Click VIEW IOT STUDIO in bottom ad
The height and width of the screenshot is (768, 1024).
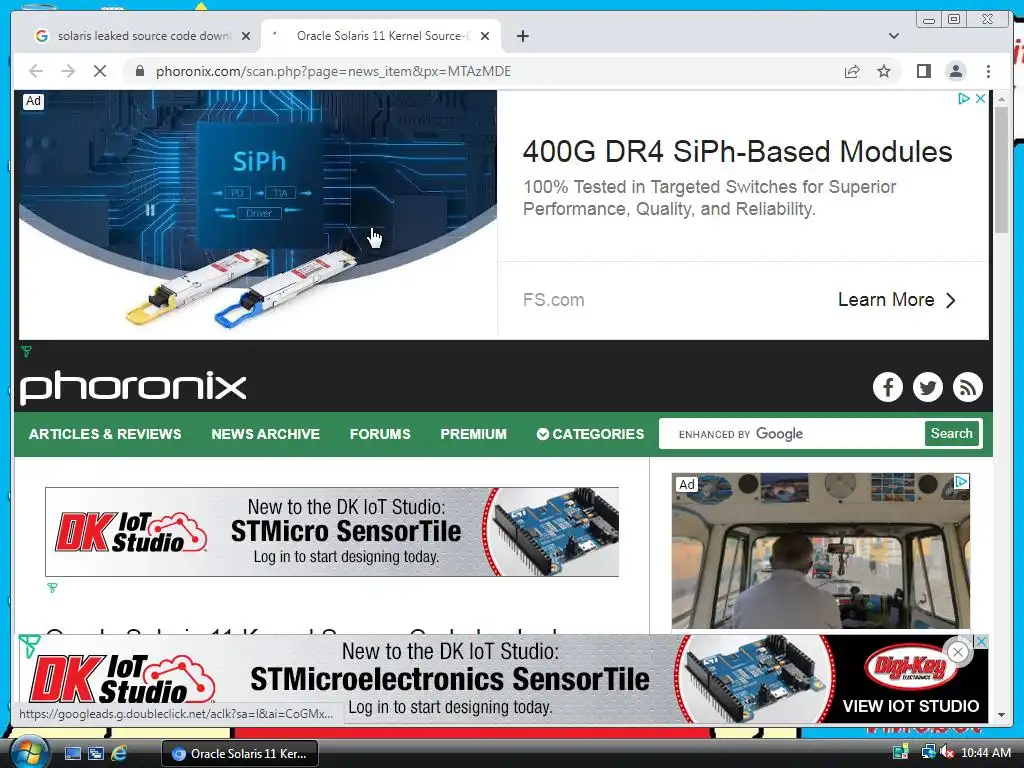[x=910, y=706]
